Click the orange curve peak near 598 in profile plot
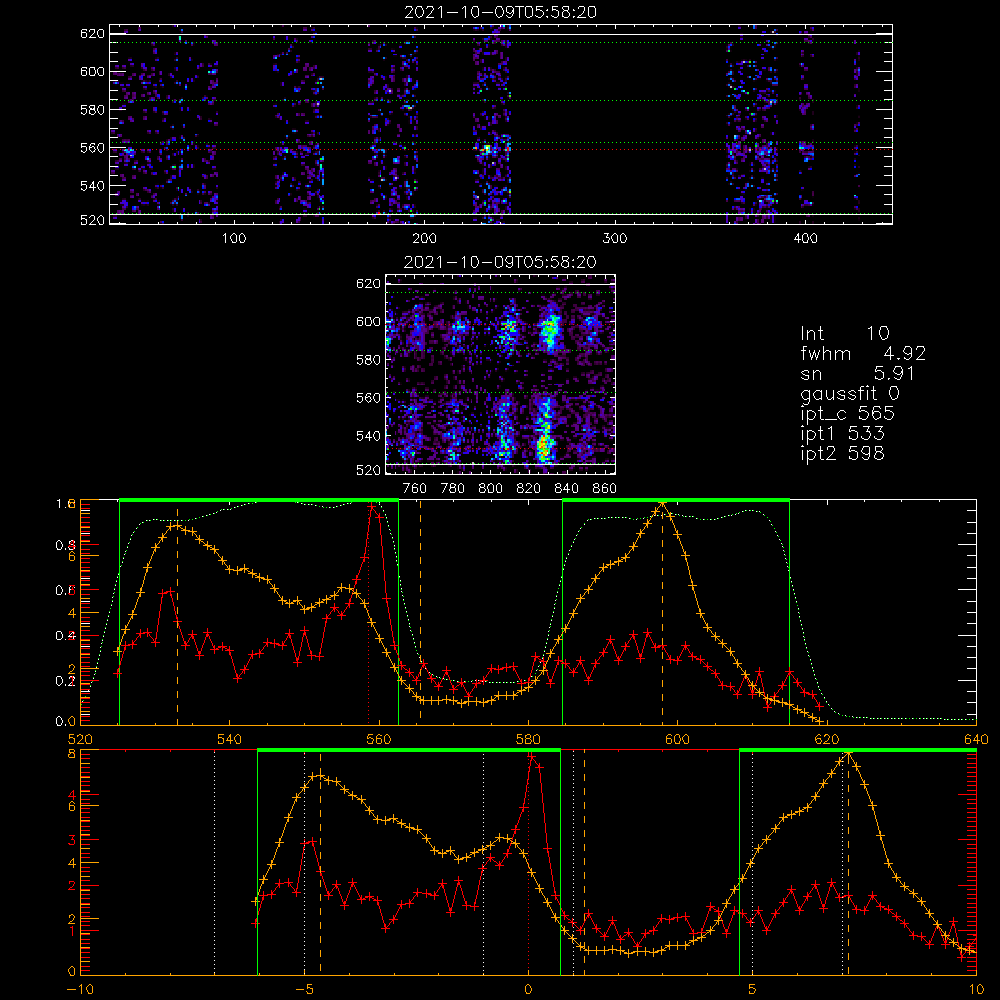The height and width of the screenshot is (1000, 1000). 662,504
